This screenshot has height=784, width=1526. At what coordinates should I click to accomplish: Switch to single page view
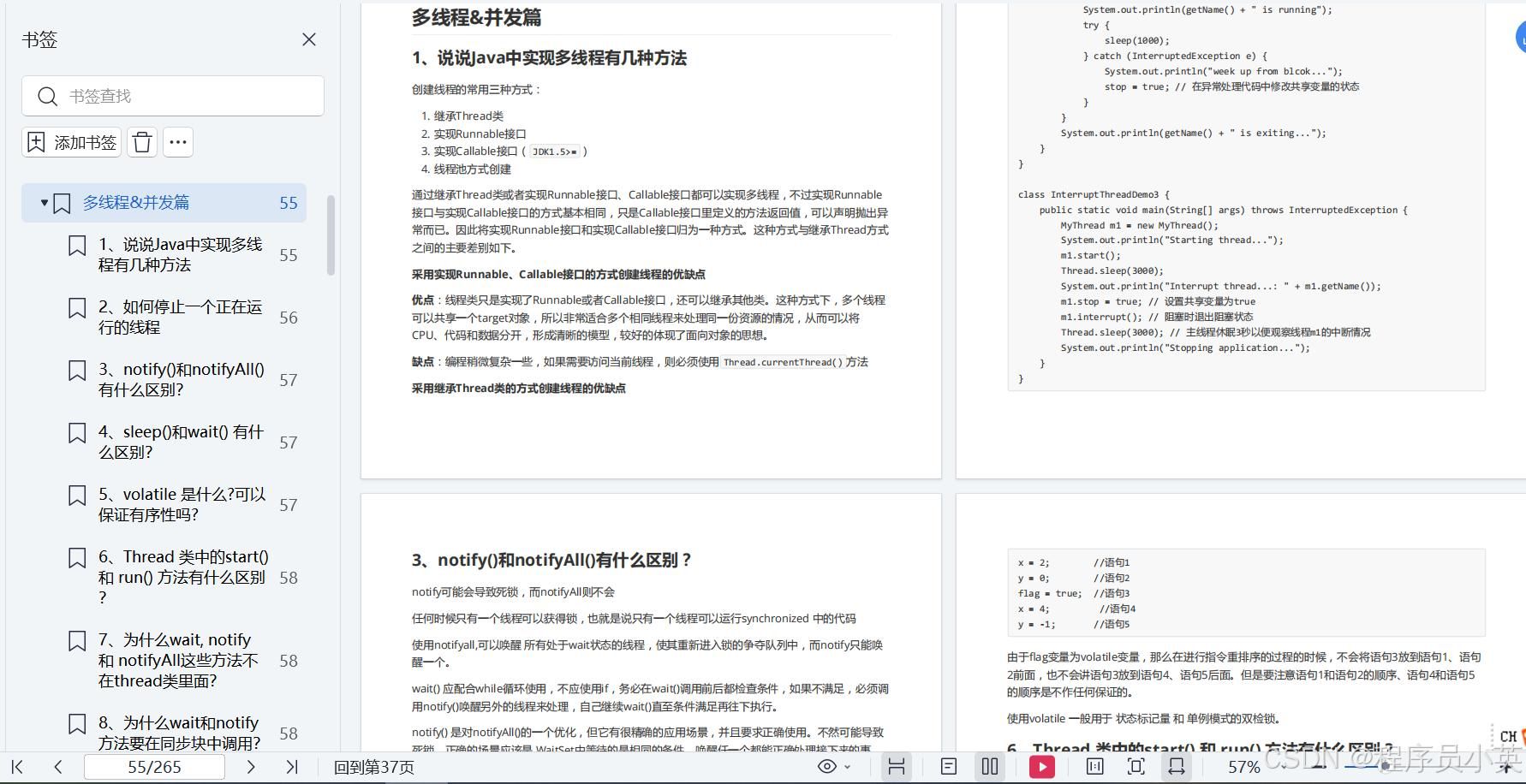[x=949, y=767]
